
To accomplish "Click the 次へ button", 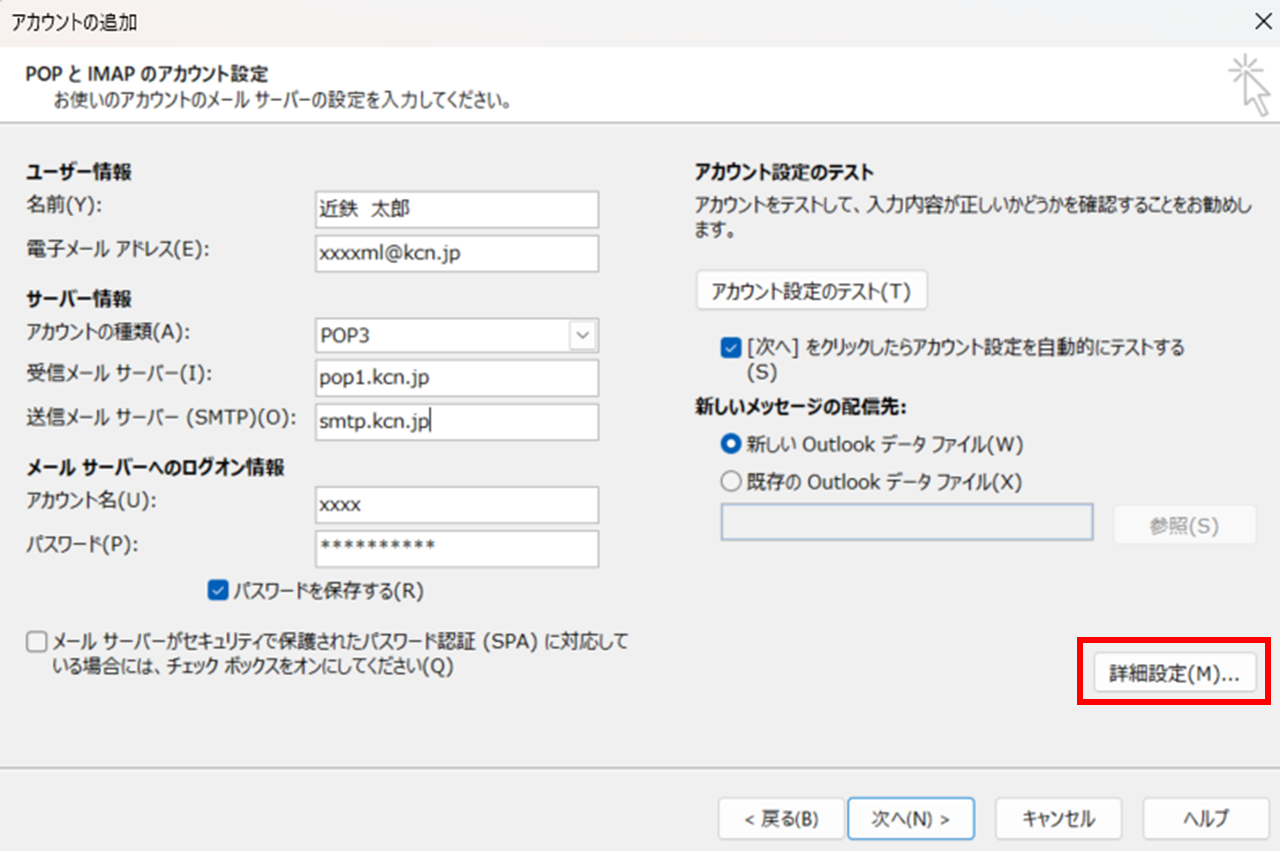I will pos(911,818).
